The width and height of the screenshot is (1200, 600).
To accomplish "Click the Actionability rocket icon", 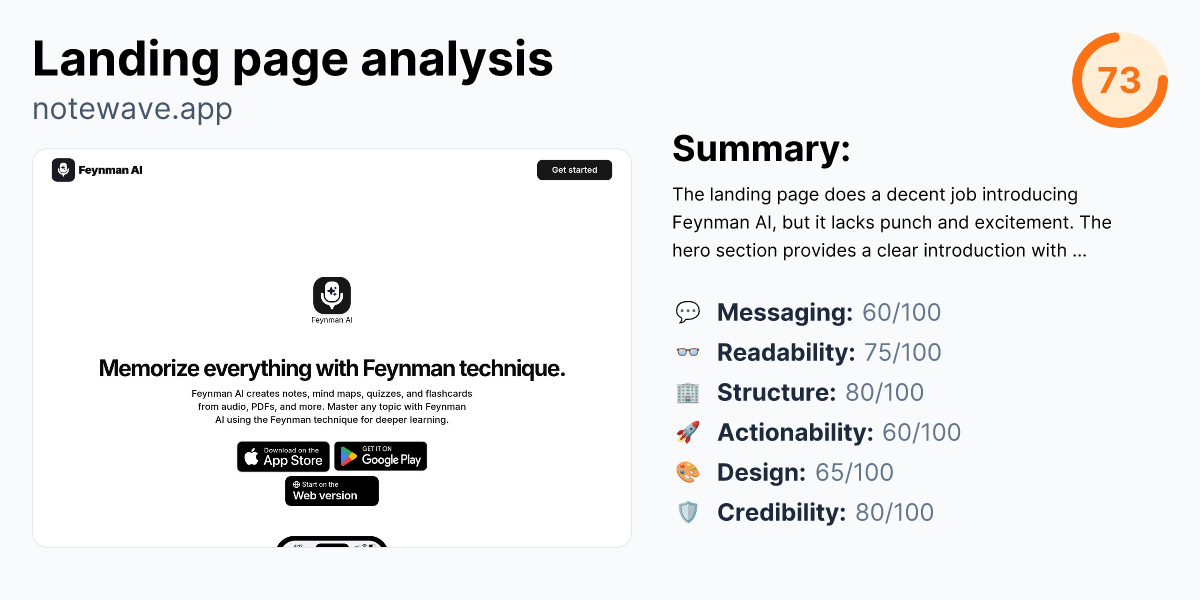I will [x=689, y=432].
